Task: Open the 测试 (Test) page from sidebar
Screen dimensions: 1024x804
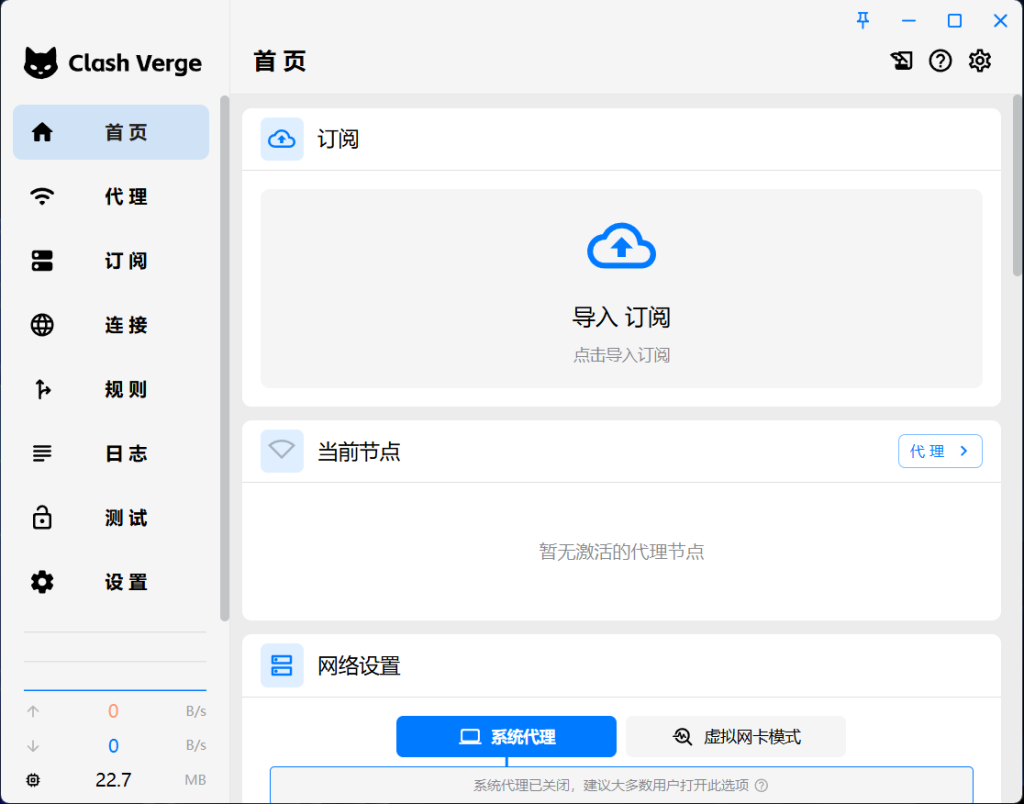Action: pyautogui.click(x=110, y=518)
